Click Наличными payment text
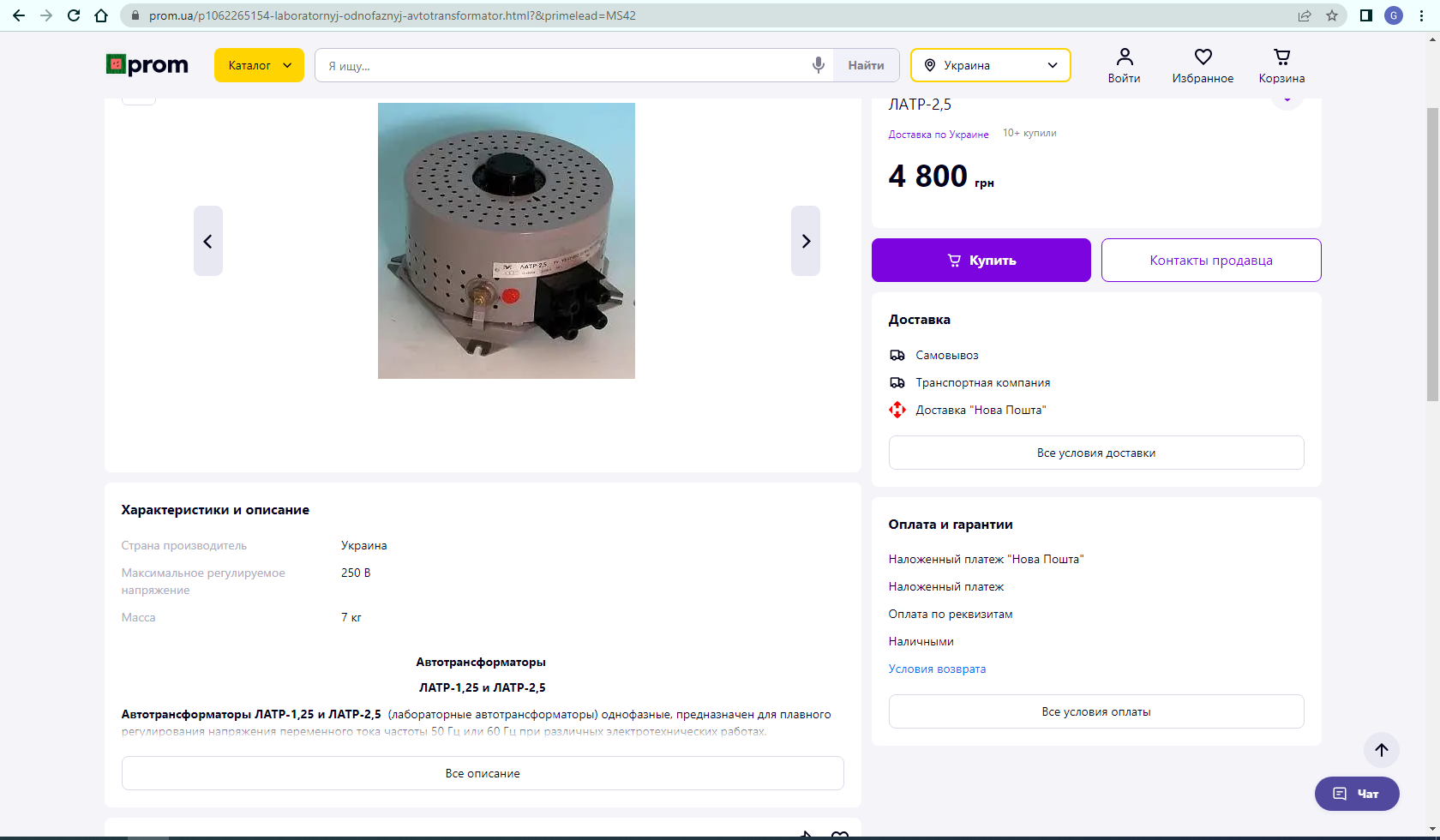Screen dimensions: 1440x840 (921, 641)
